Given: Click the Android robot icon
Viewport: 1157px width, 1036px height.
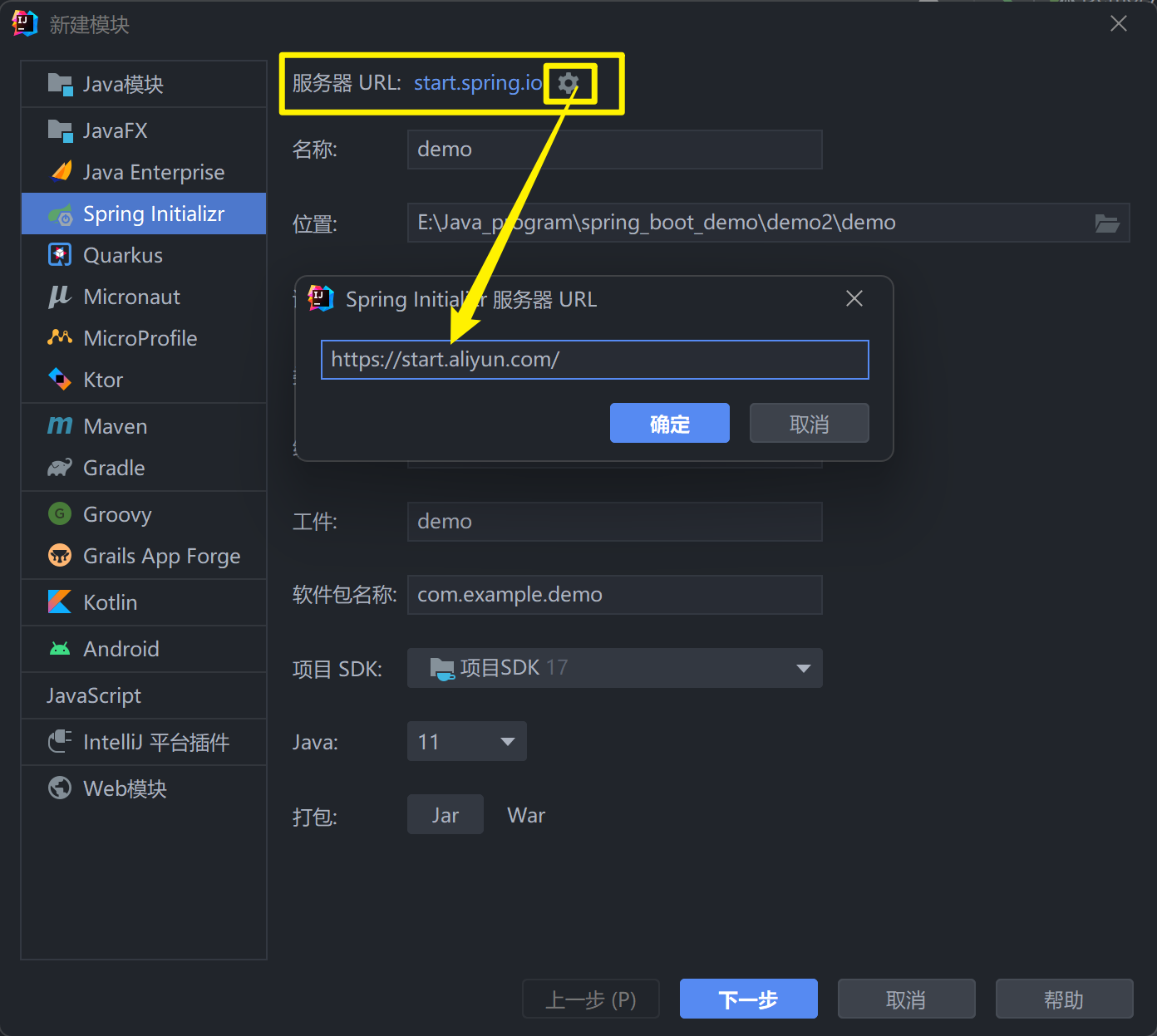Looking at the screenshot, I should [x=60, y=649].
